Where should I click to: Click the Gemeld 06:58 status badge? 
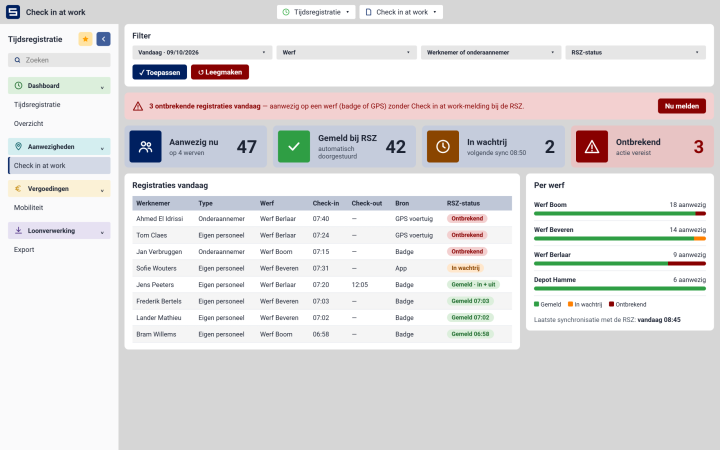point(470,334)
